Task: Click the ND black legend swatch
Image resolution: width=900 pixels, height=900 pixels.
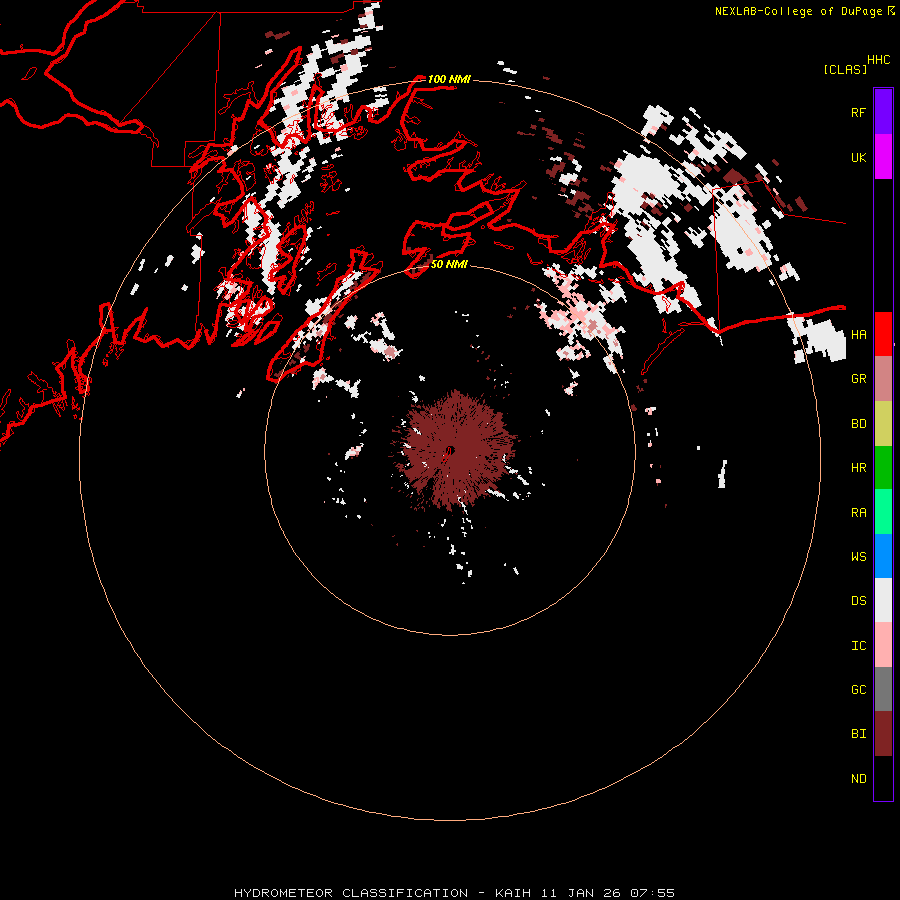Action: click(883, 778)
